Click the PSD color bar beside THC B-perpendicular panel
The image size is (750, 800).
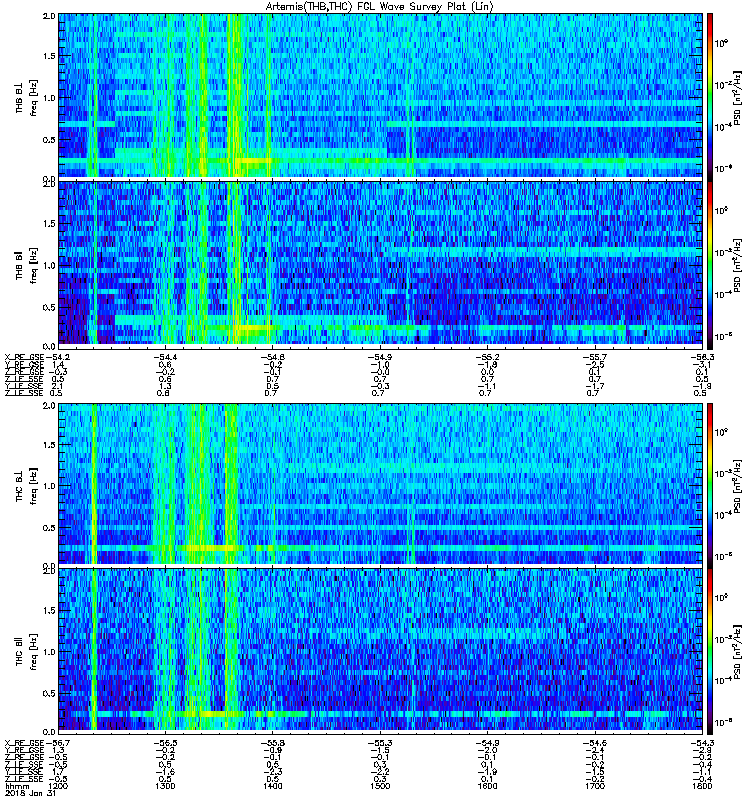pyautogui.click(x=710, y=484)
